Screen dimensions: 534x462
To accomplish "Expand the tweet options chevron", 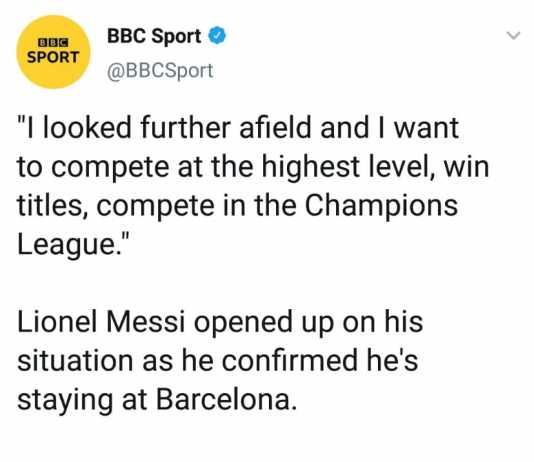I will click(513, 35).
